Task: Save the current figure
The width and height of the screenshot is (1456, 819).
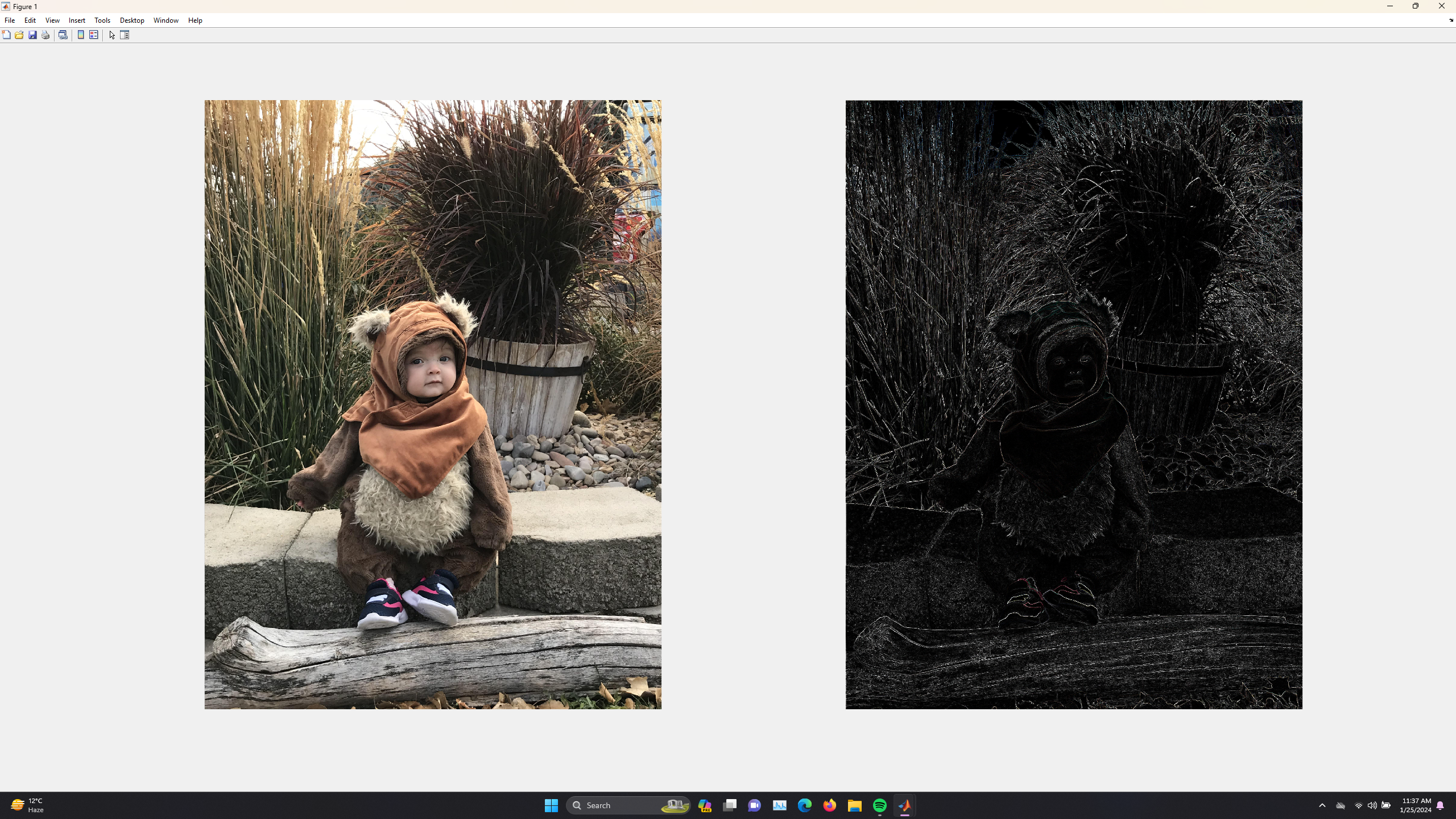Action: (x=32, y=35)
